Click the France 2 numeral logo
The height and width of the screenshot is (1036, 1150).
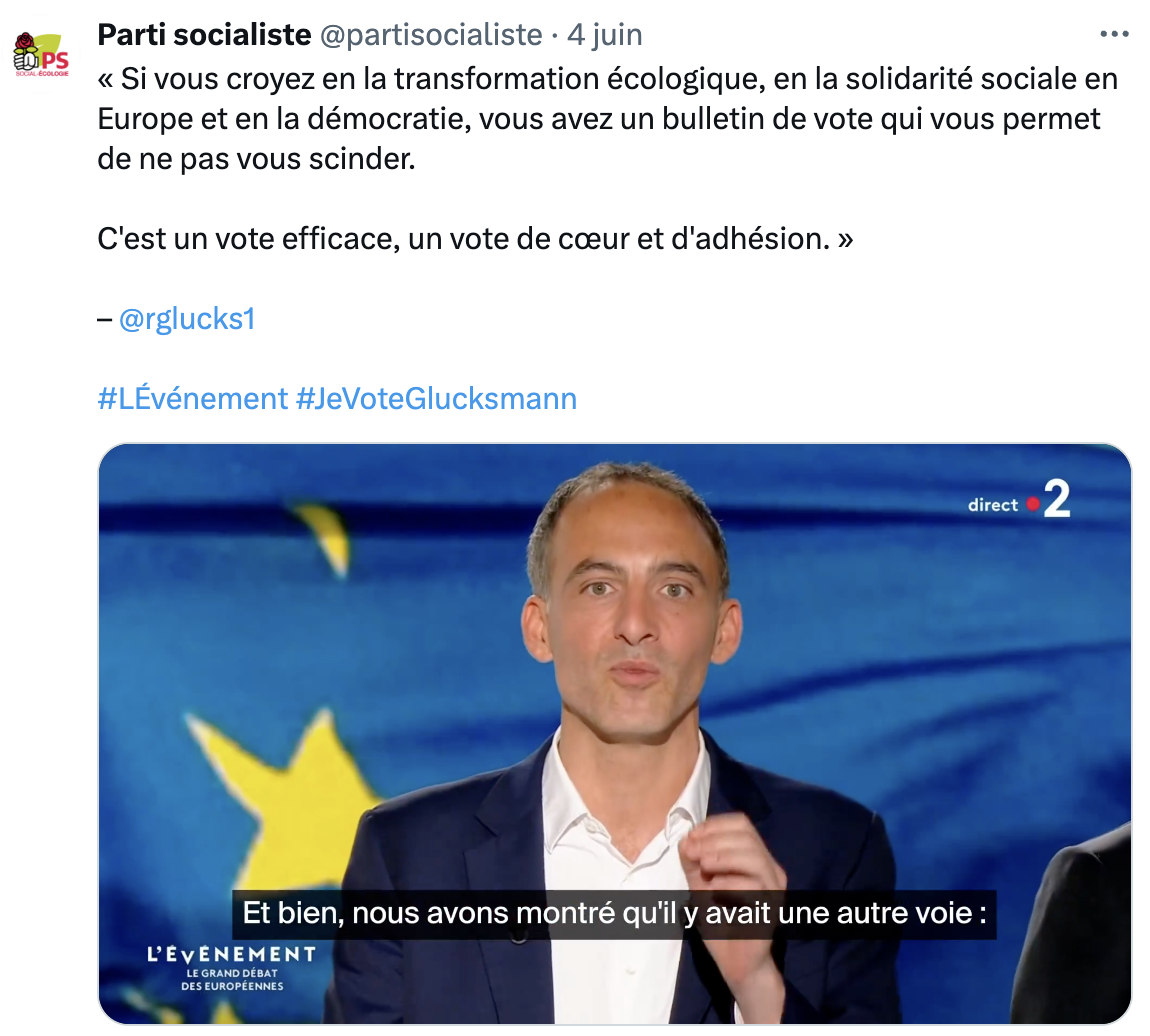pyautogui.click(x=1057, y=499)
